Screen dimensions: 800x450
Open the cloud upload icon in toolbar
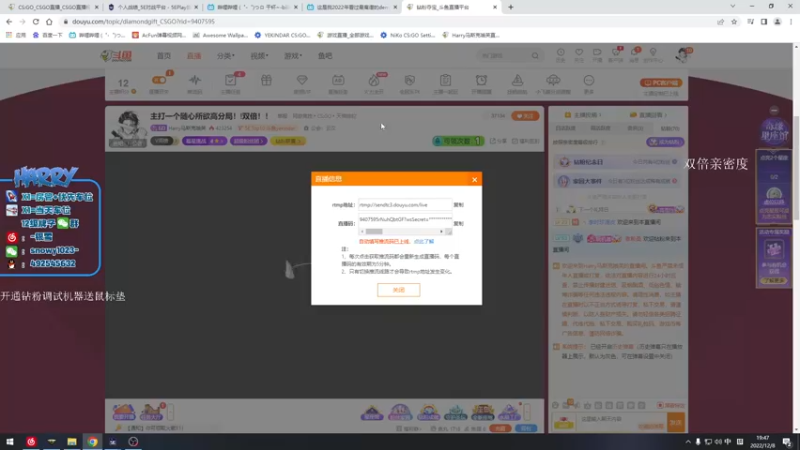coord(553,80)
